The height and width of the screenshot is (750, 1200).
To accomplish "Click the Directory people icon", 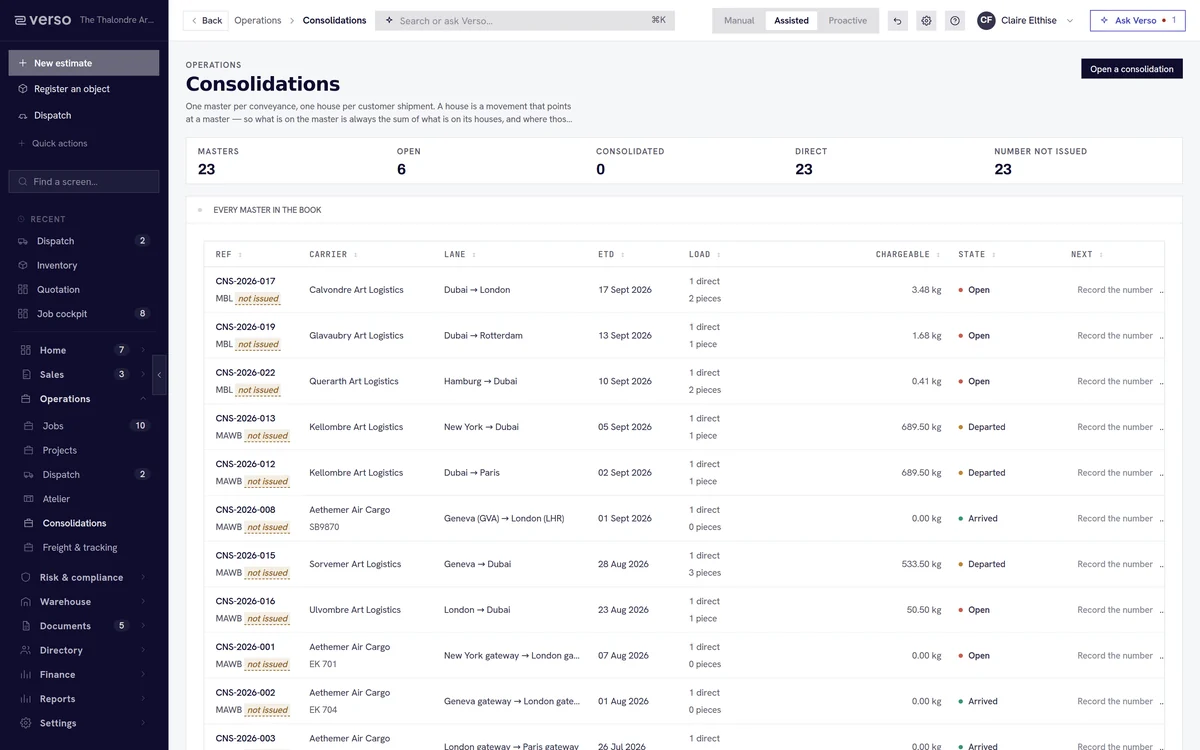I will coord(26,650).
